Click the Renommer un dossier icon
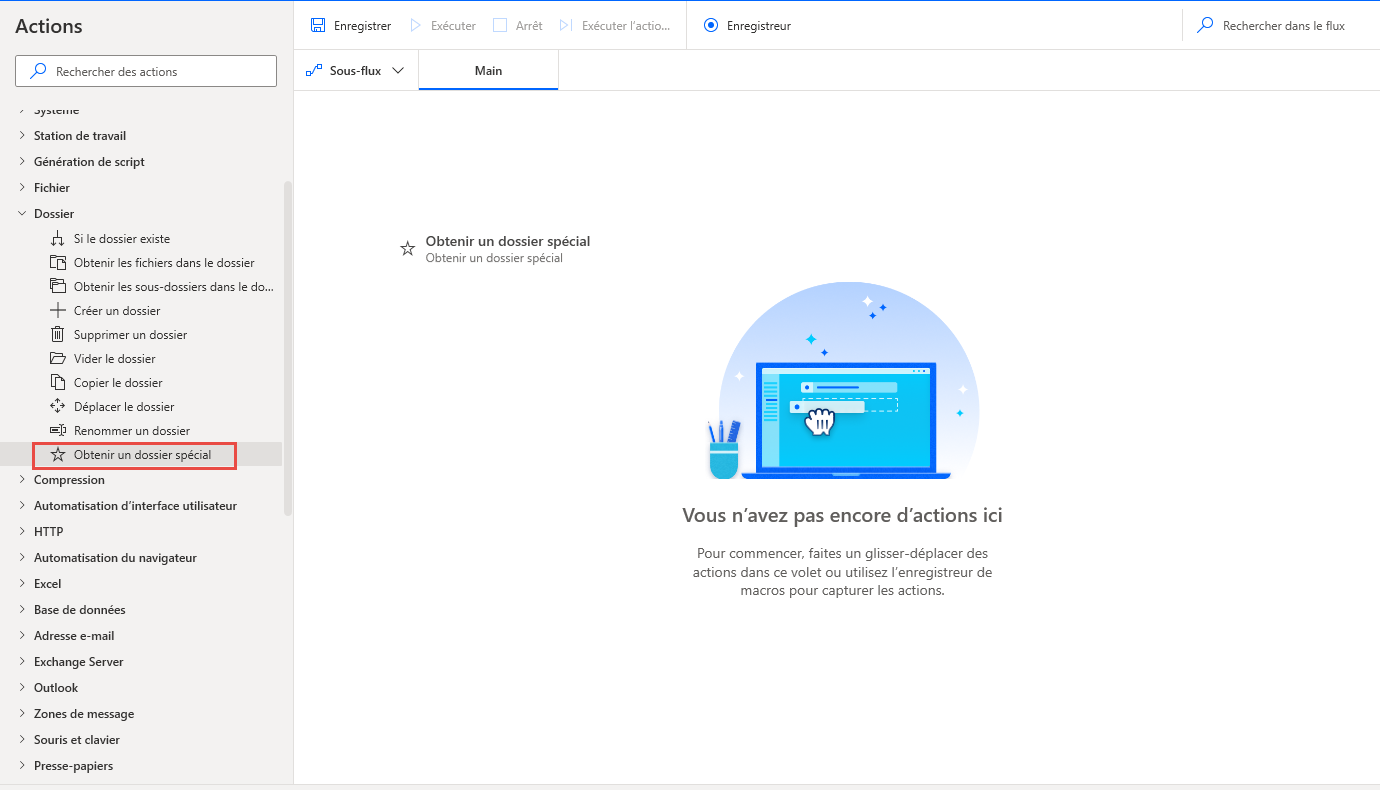The width and height of the screenshot is (1380, 790). point(57,431)
